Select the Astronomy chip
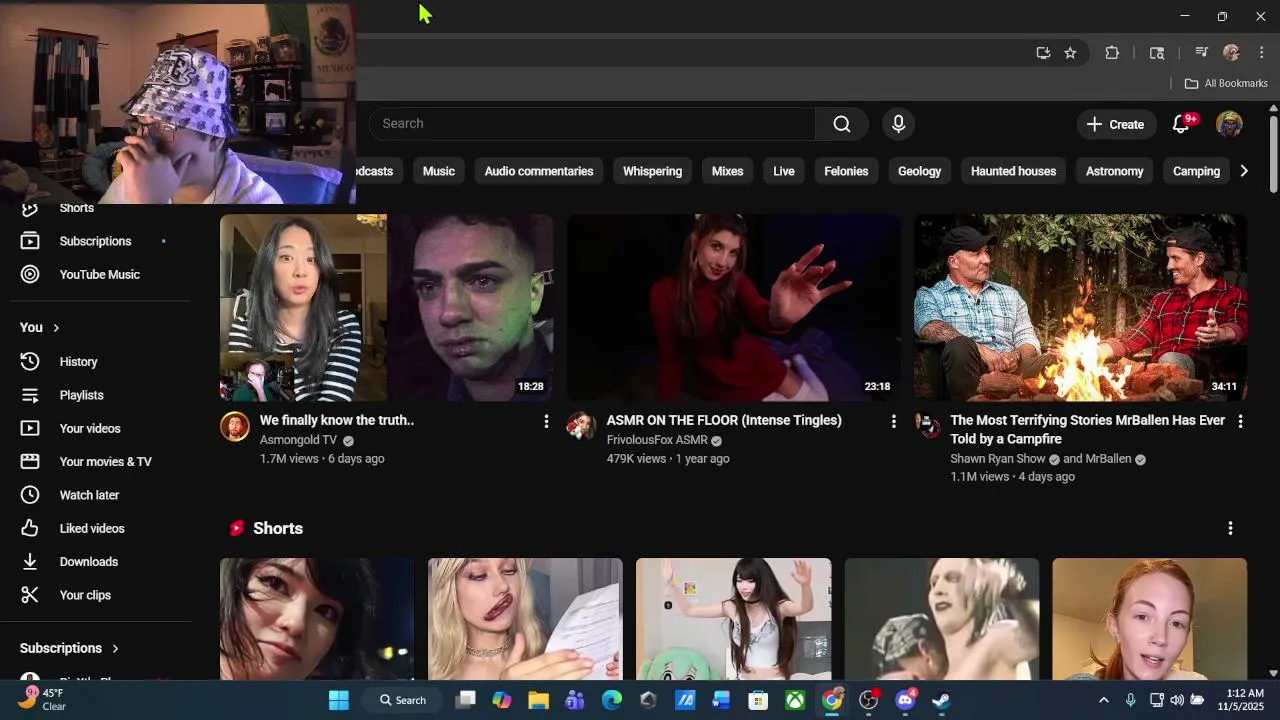This screenshot has height=720, width=1280. tap(1114, 171)
